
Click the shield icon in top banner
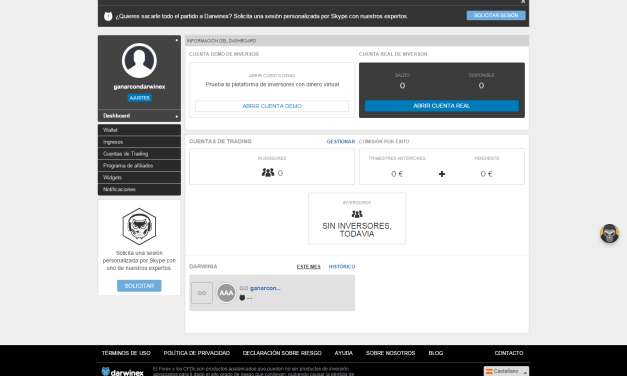pyautogui.click(x=108, y=16)
